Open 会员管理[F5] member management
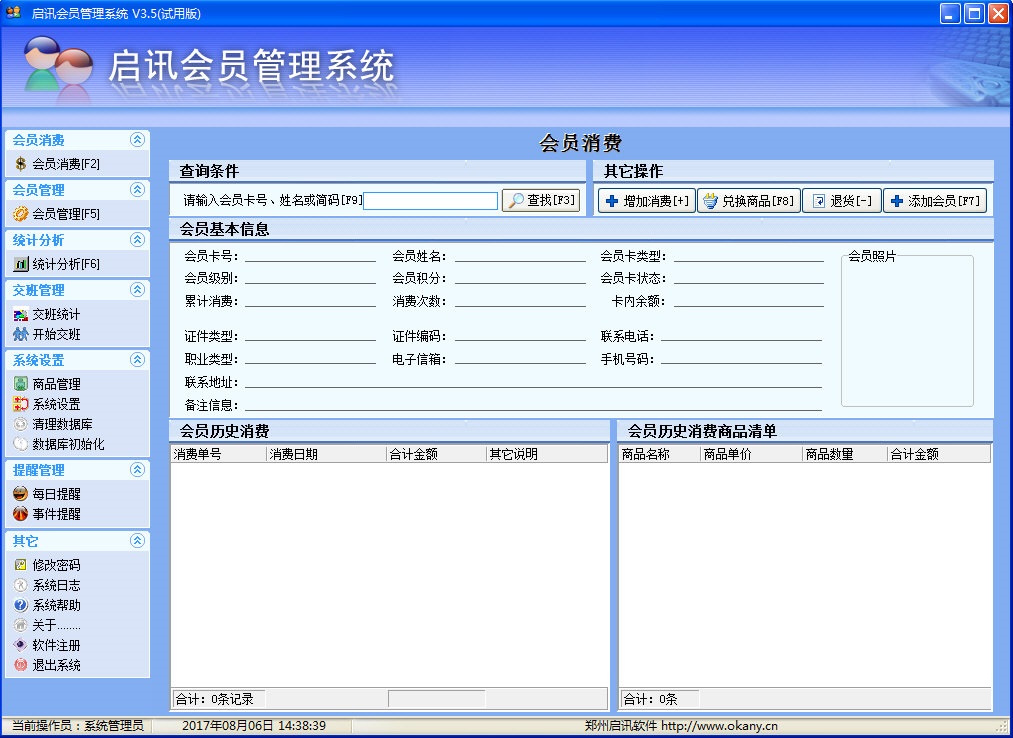1013x738 pixels. tap(66, 213)
